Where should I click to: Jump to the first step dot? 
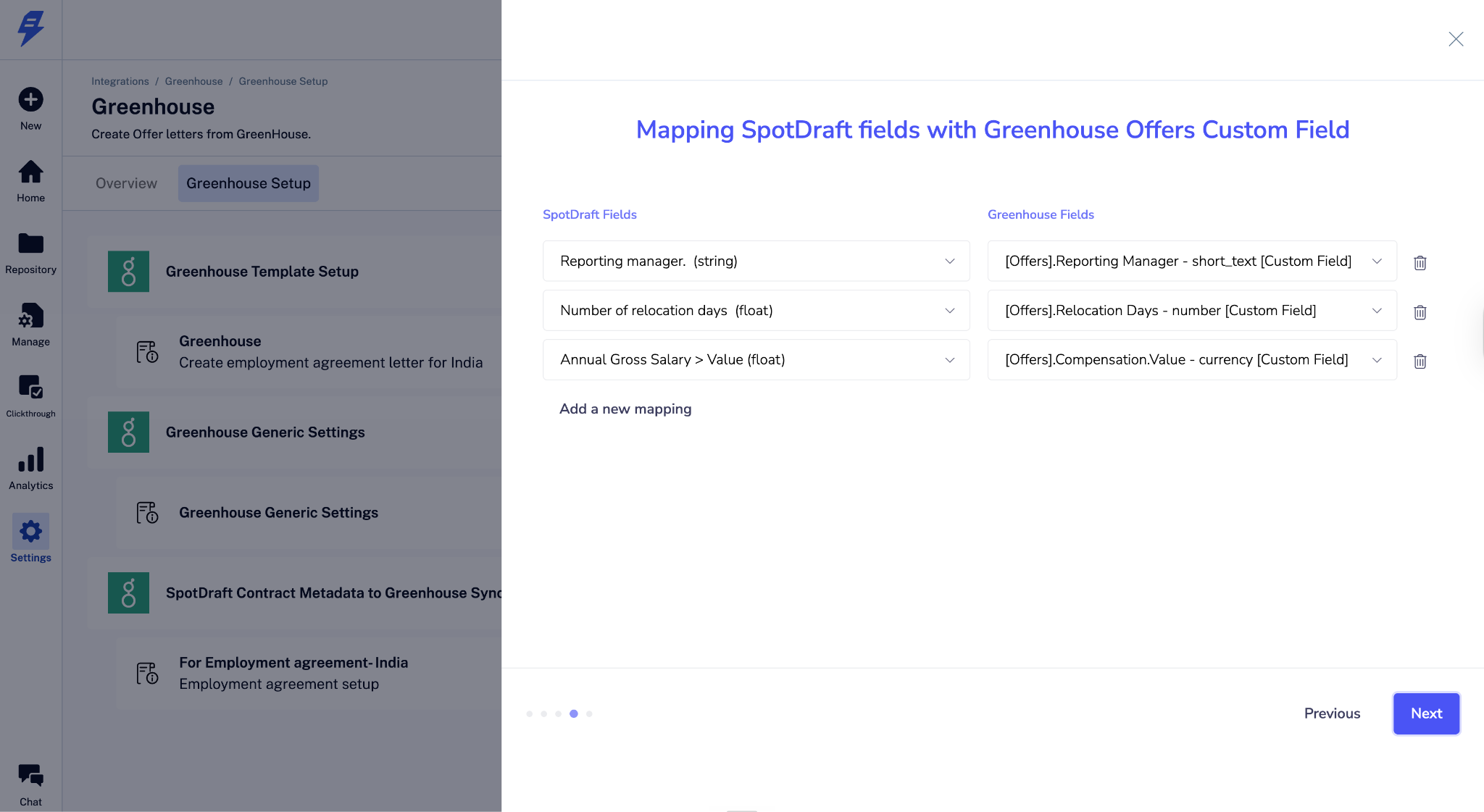coord(530,714)
